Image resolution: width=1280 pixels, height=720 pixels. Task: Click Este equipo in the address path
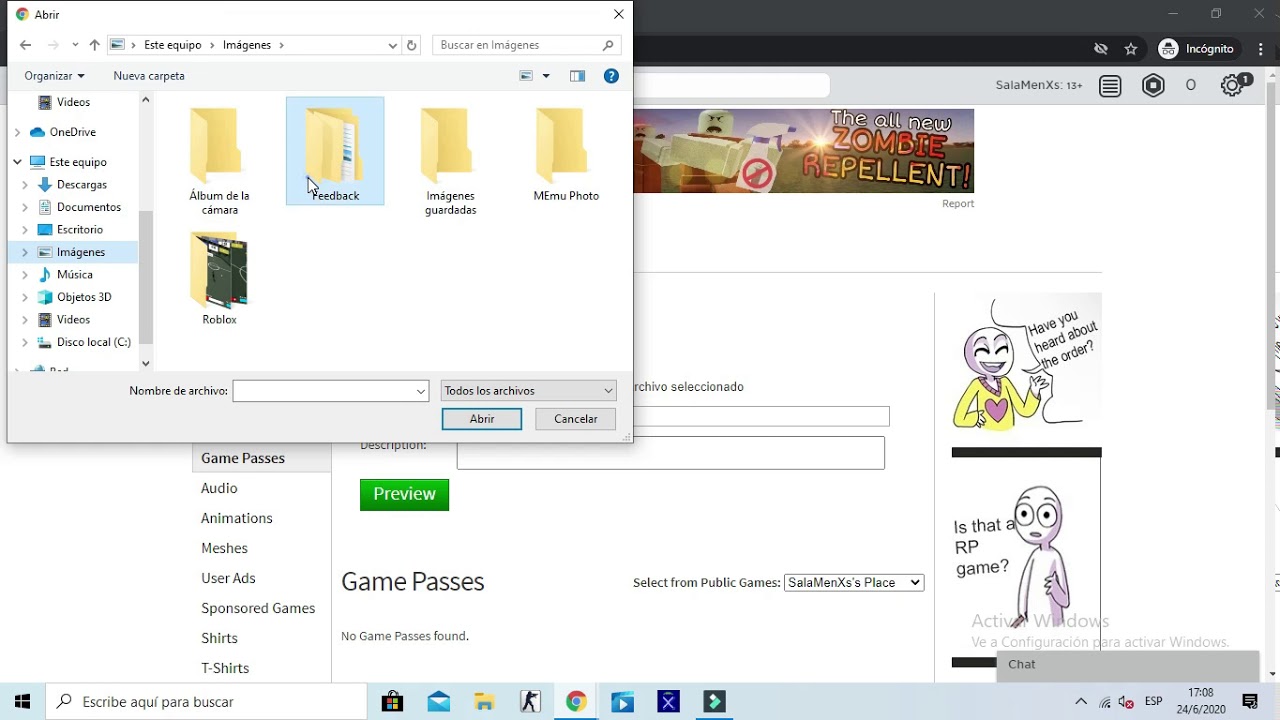coord(172,45)
